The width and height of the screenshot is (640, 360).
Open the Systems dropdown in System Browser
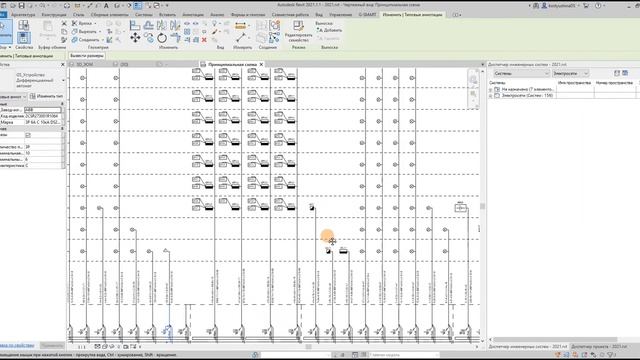[521, 73]
